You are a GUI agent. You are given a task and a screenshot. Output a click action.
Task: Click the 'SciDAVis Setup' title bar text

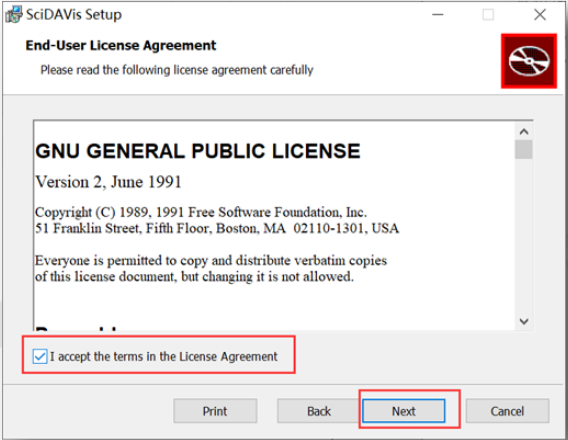(x=74, y=14)
